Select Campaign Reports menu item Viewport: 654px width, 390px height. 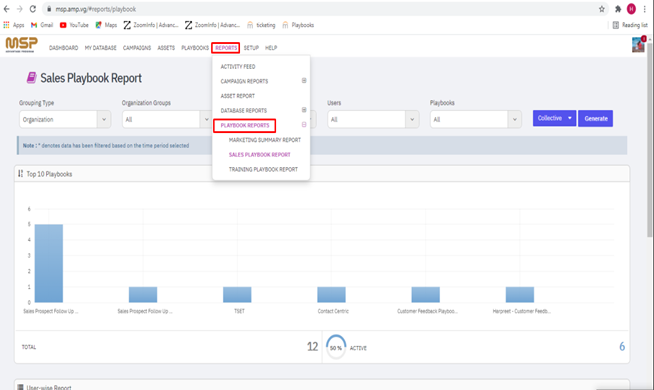coord(244,81)
